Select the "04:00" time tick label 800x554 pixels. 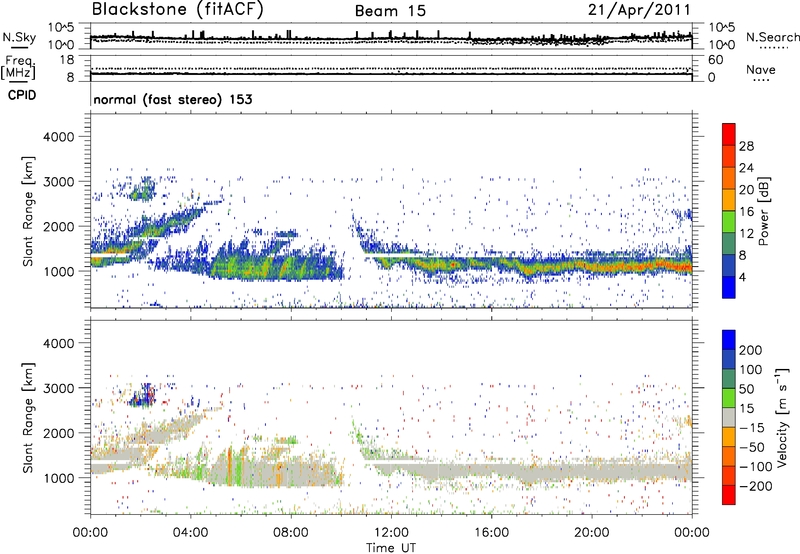click(191, 533)
